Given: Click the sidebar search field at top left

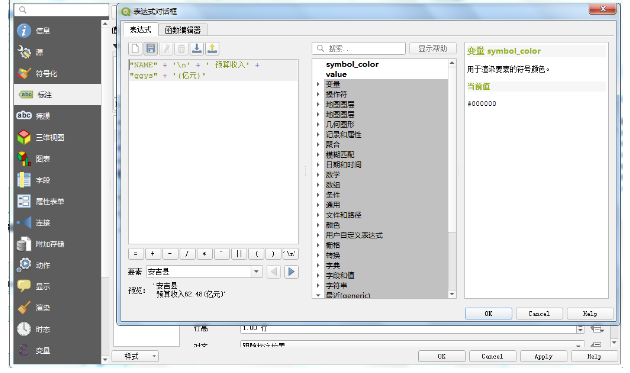Looking at the screenshot, I should pyautogui.click(x=61, y=9).
